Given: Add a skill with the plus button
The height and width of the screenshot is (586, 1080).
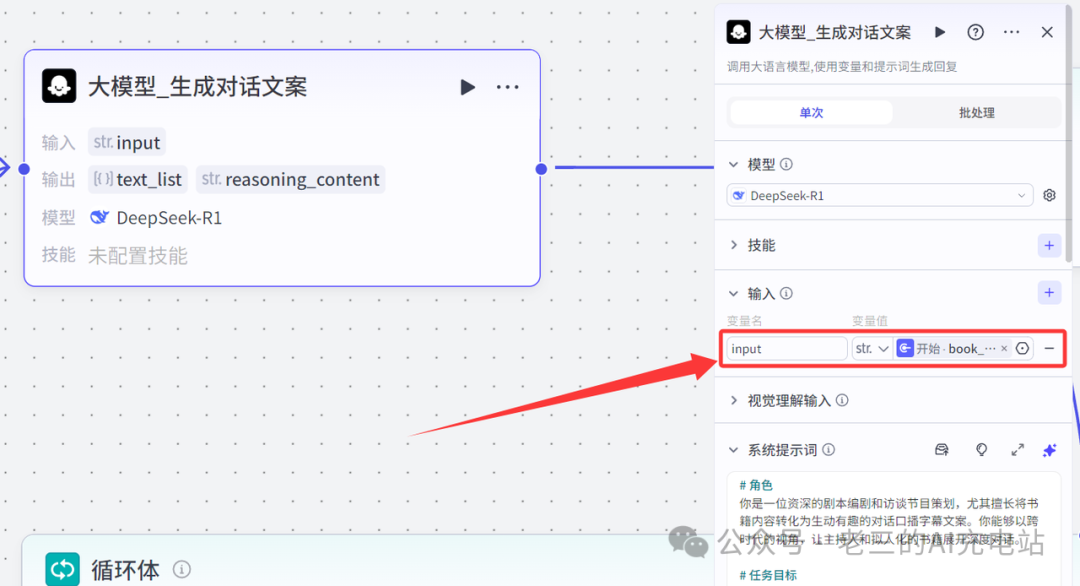Looking at the screenshot, I should (1049, 245).
